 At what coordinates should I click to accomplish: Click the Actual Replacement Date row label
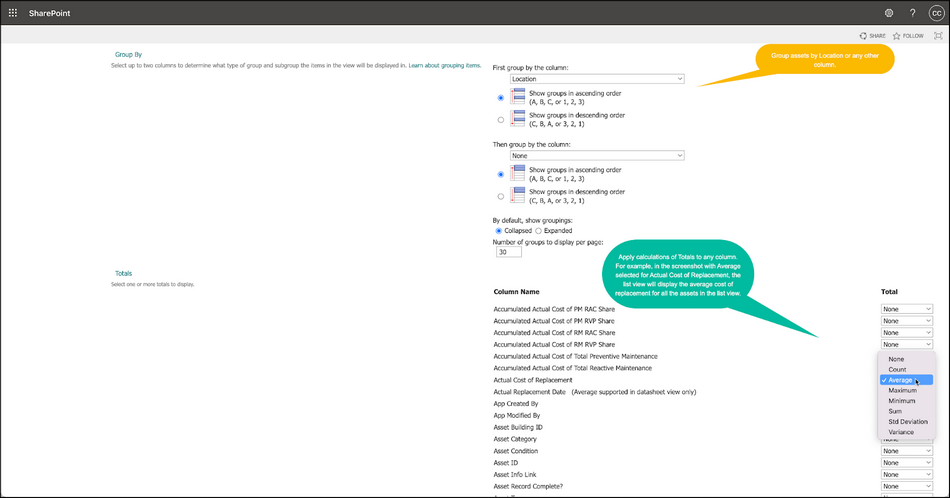point(530,392)
